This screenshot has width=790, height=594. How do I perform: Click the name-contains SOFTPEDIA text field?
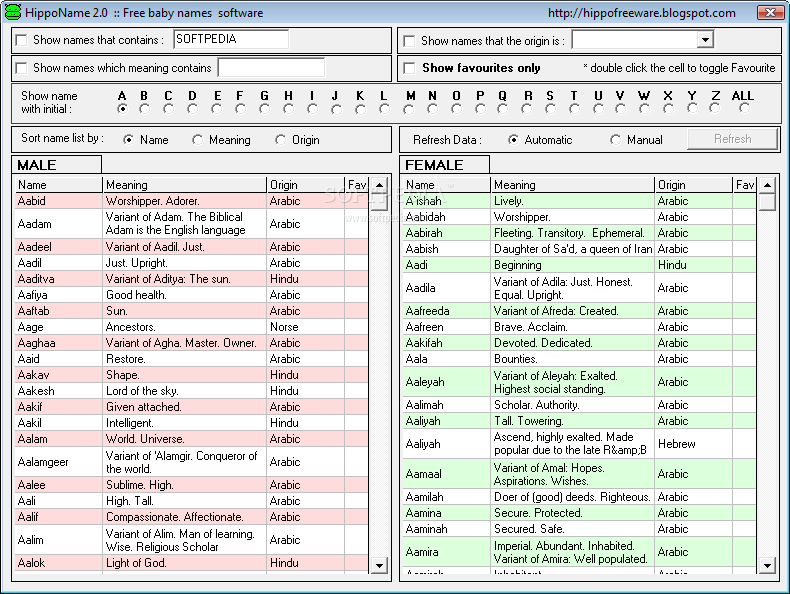click(x=231, y=39)
